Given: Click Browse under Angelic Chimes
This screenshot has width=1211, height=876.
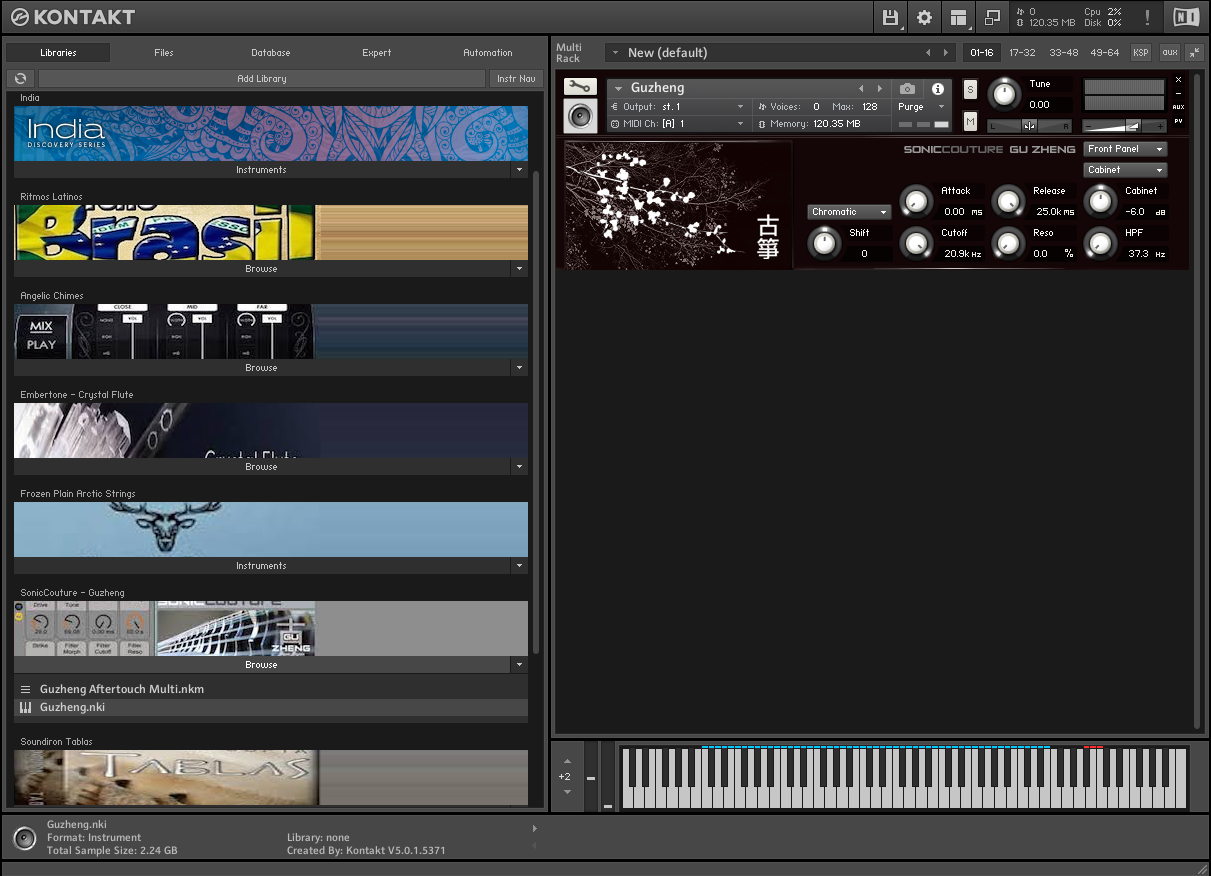Looking at the screenshot, I should 261,368.
